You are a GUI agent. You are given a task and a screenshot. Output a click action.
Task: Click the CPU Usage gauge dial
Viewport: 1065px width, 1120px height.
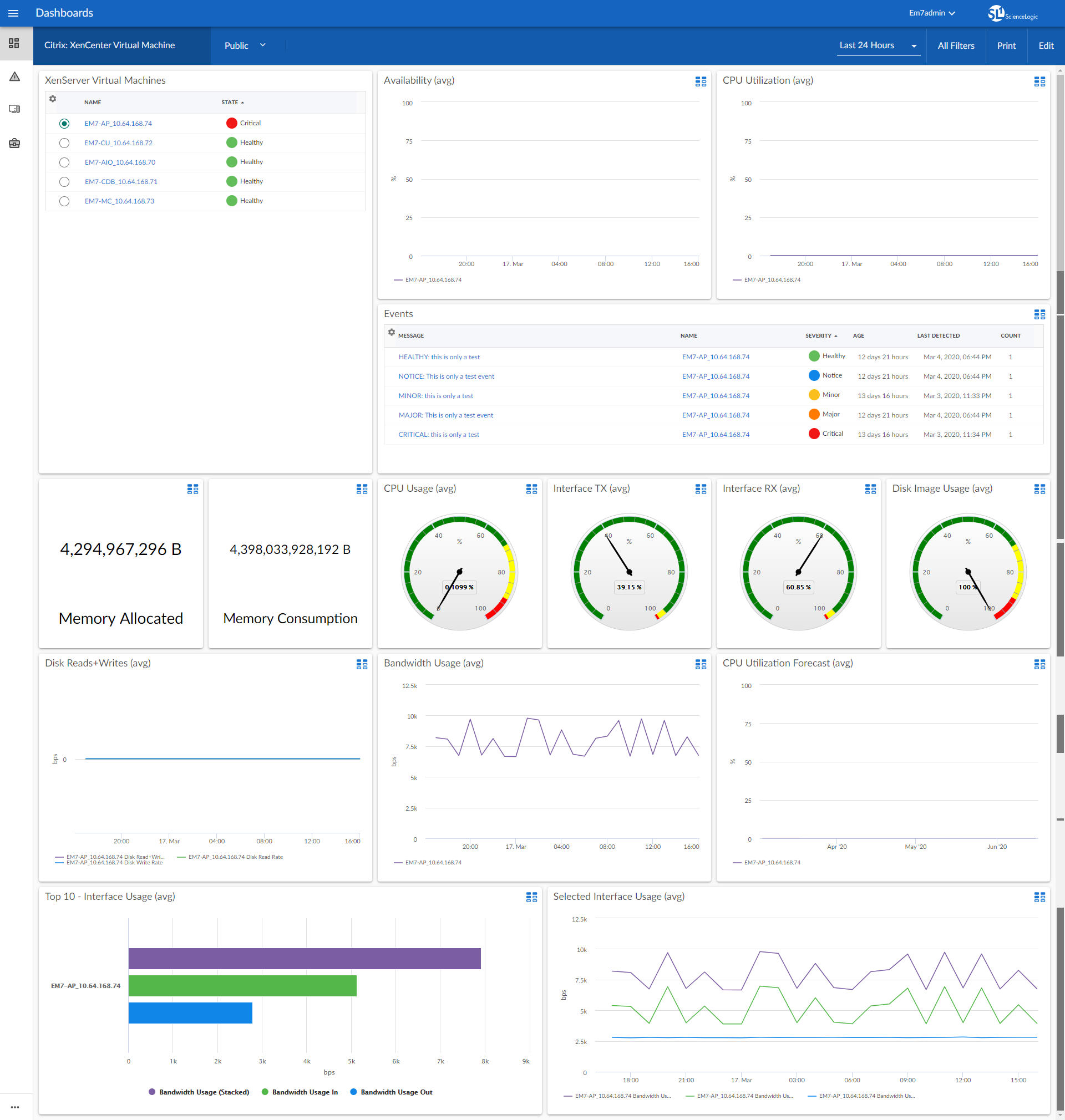[459, 573]
